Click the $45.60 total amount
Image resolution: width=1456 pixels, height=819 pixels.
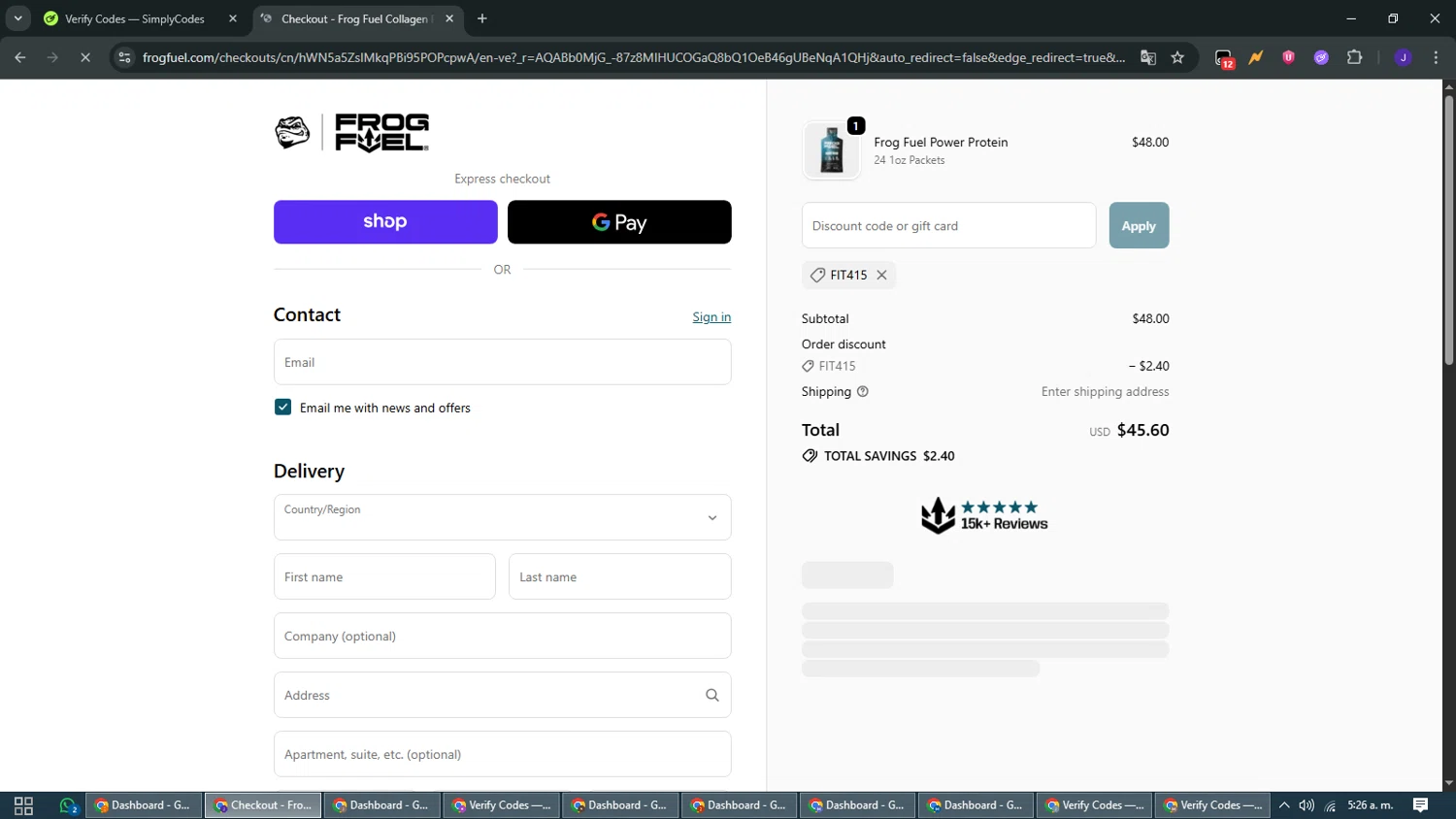1142,430
